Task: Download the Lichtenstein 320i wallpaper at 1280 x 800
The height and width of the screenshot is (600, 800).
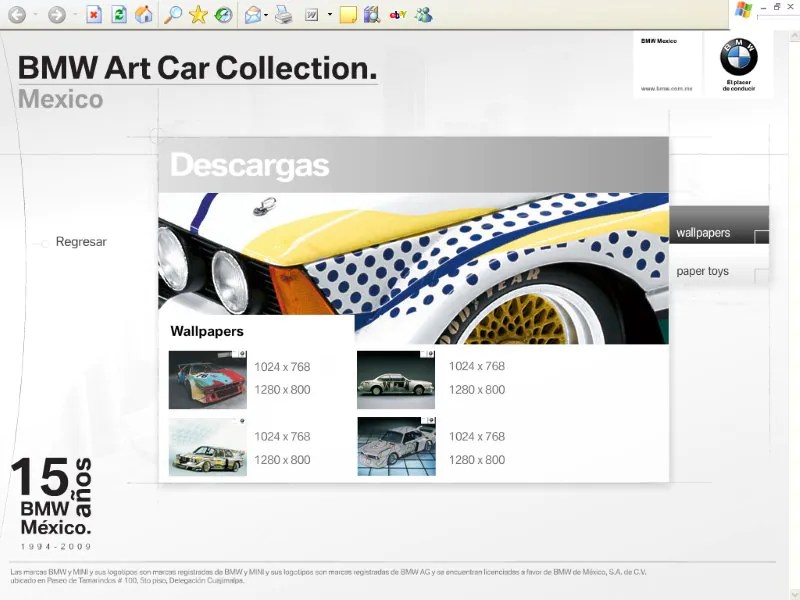Action: point(282,460)
